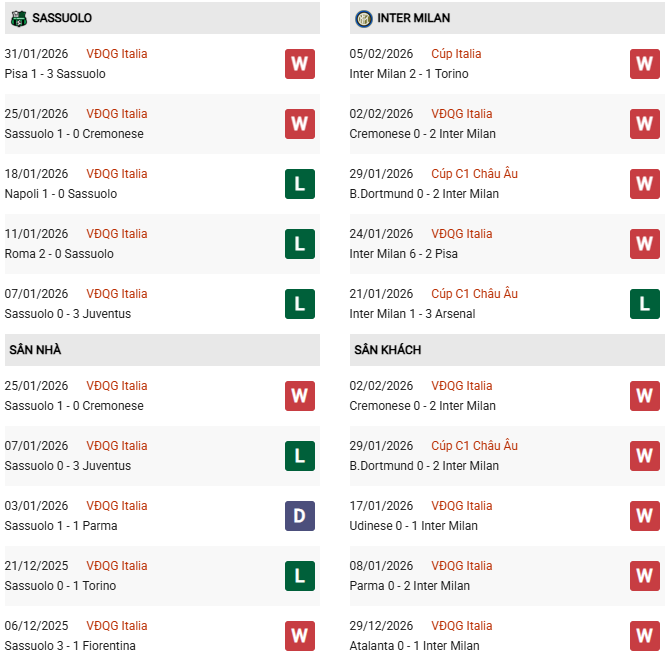Open Cúp Italia link for Inter Milan-Torino
This screenshot has width=666, height=661.
click(456, 54)
